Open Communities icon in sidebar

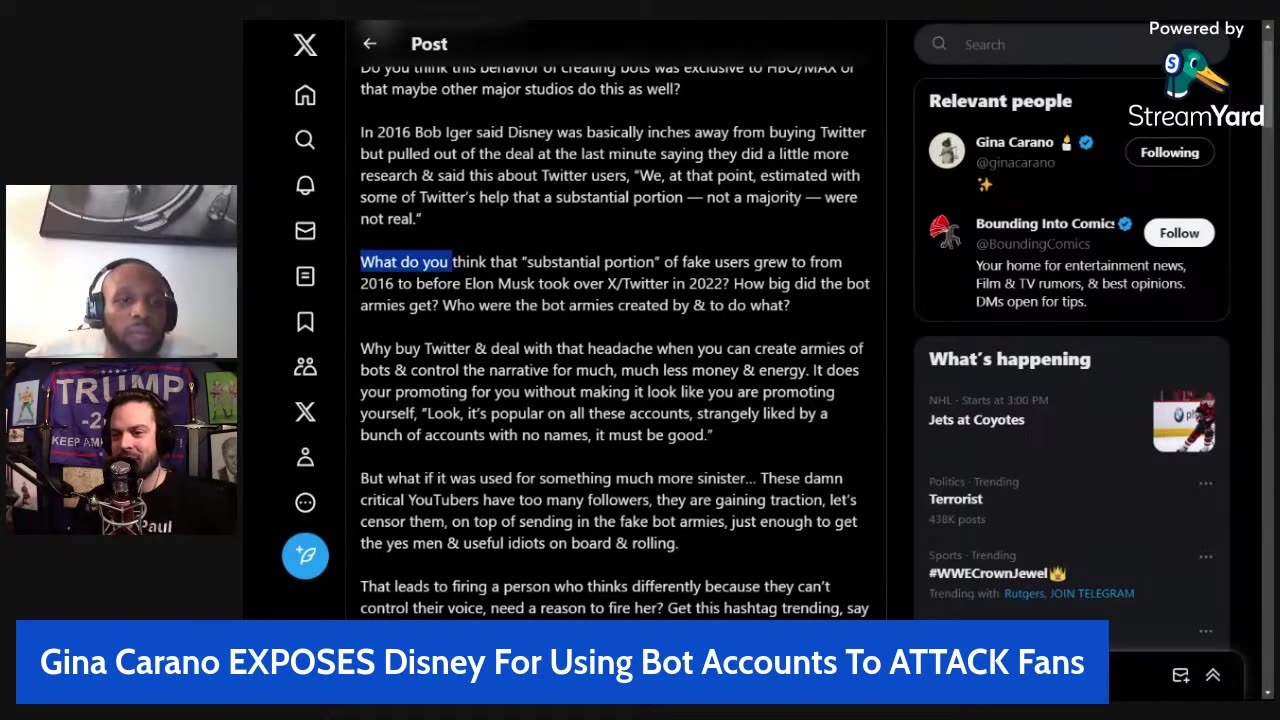[x=305, y=367]
